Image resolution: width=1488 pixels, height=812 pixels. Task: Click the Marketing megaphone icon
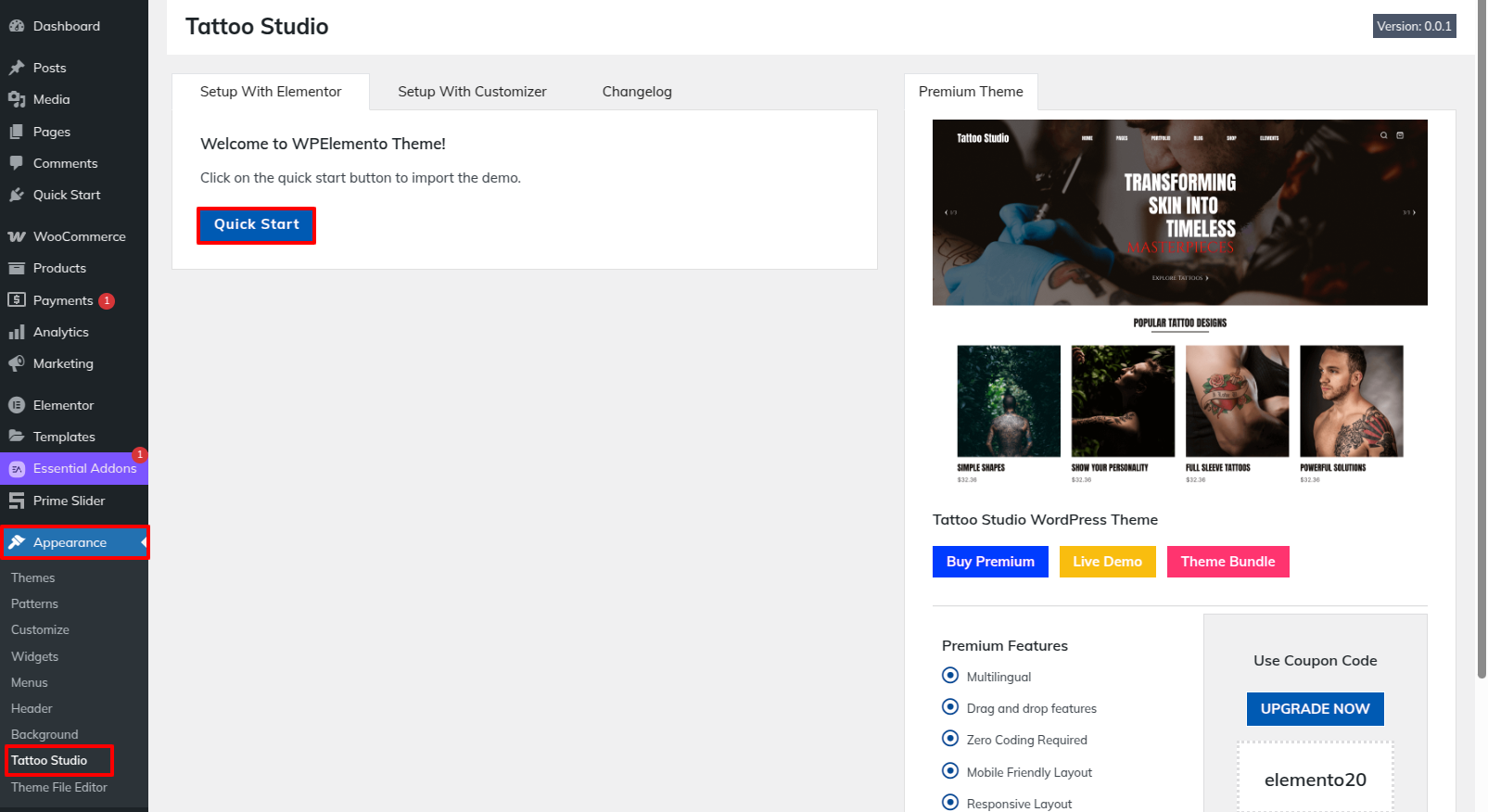[x=17, y=363]
